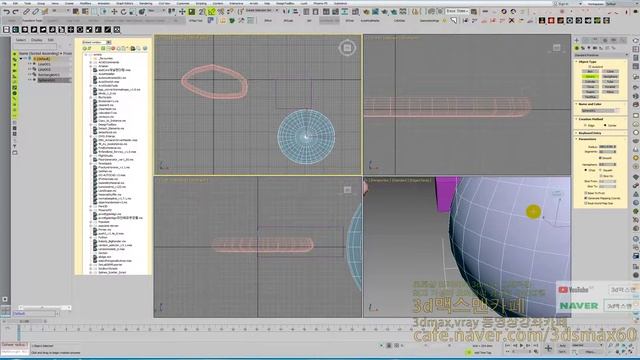Enable the Slice On checkbox
This screenshot has height=360, width=640.
tap(600, 176)
